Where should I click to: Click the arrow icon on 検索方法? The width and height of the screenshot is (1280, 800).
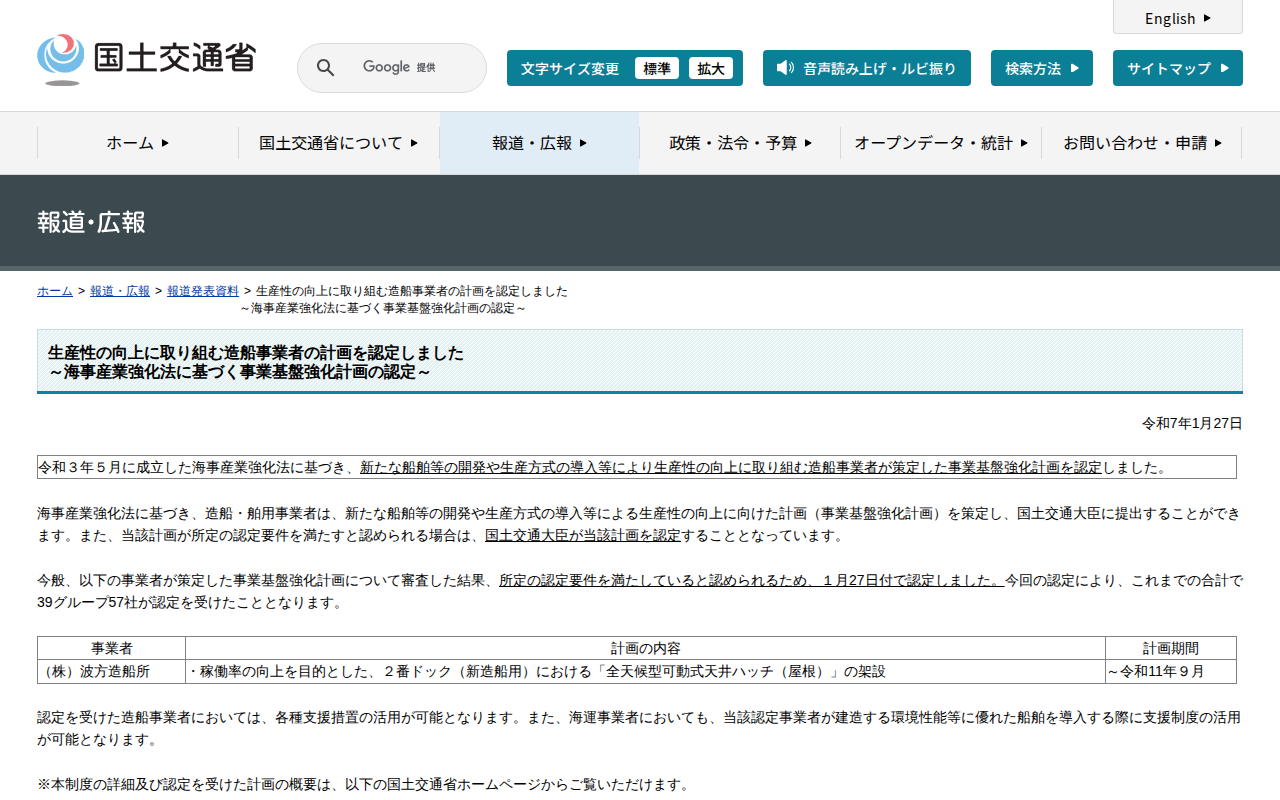coord(1075,68)
